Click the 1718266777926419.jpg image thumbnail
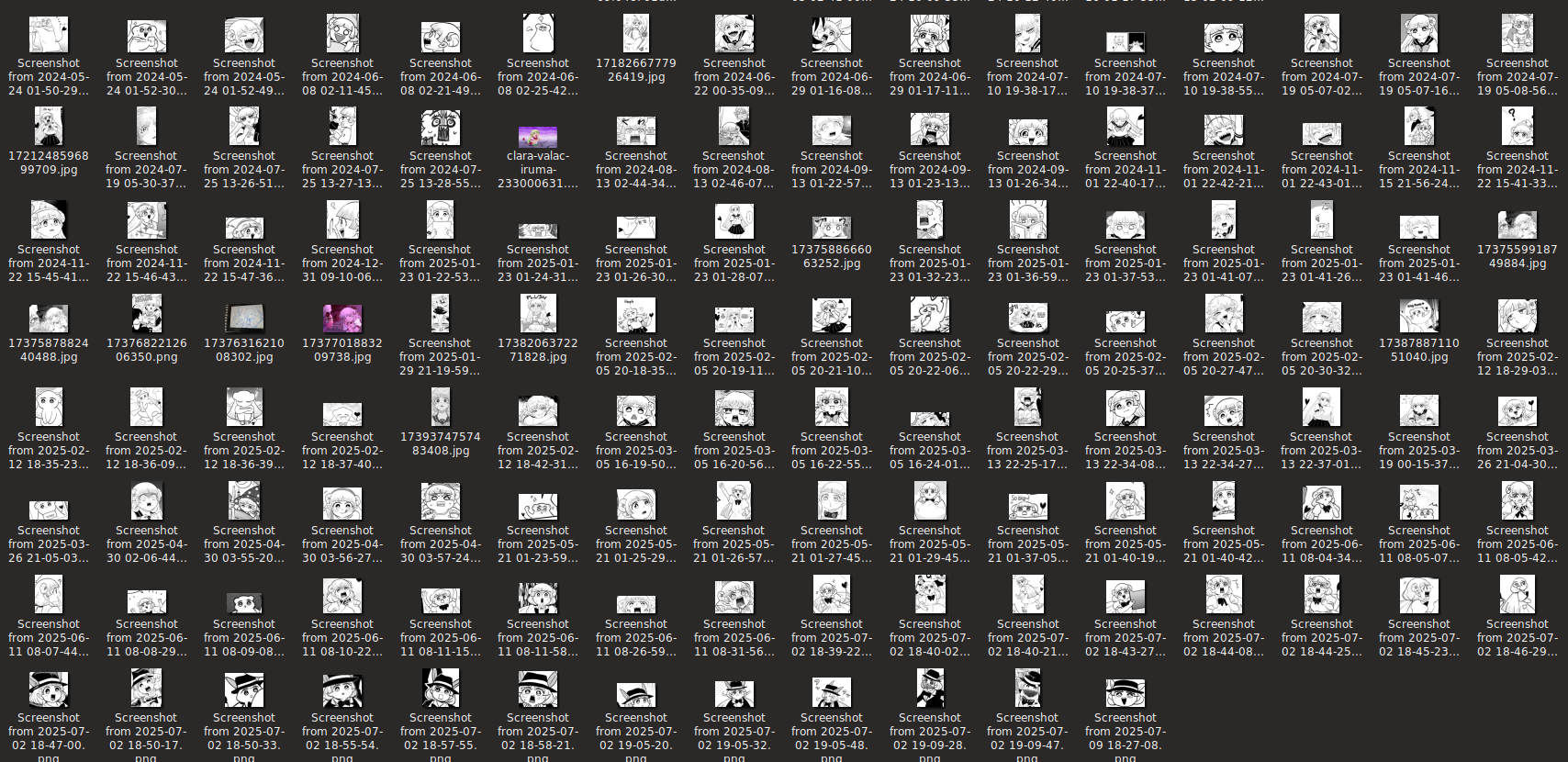The image size is (1568, 762). tap(636, 34)
